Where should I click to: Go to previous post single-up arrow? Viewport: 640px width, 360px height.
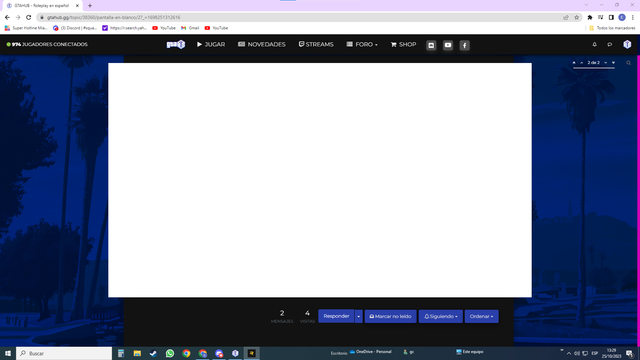coord(582,63)
